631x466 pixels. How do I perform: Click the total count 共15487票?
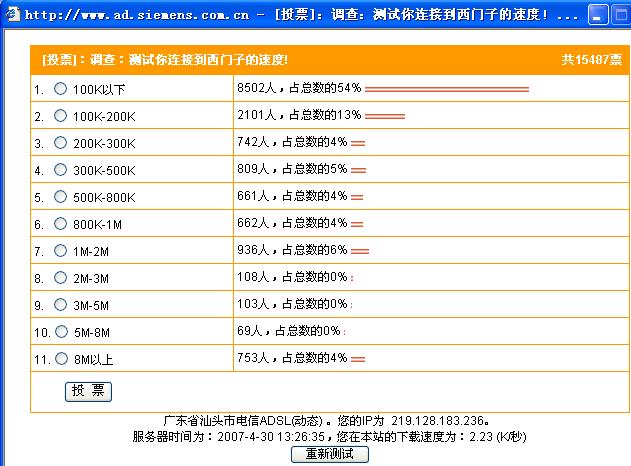[592, 60]
